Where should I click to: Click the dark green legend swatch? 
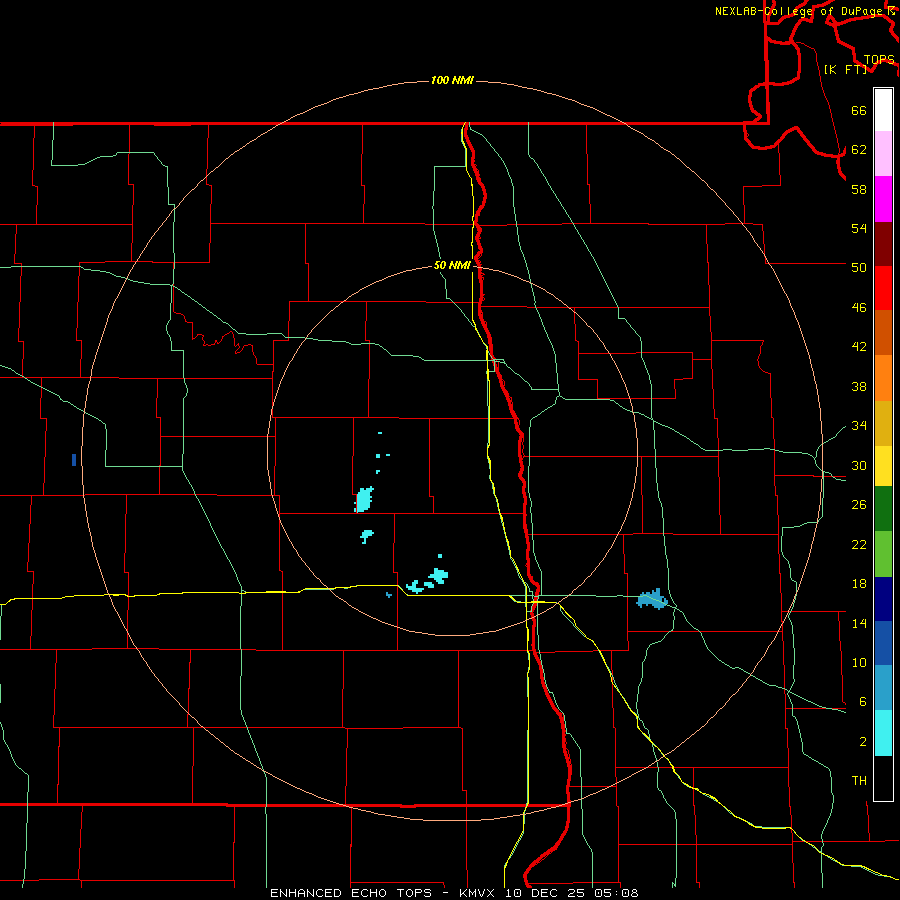coord(883,509)
